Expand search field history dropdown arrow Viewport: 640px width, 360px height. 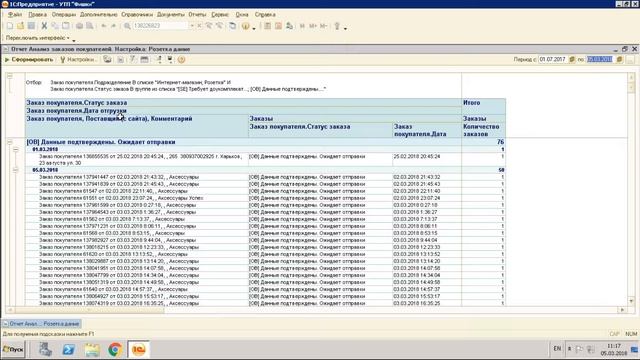tap(192, 26)
